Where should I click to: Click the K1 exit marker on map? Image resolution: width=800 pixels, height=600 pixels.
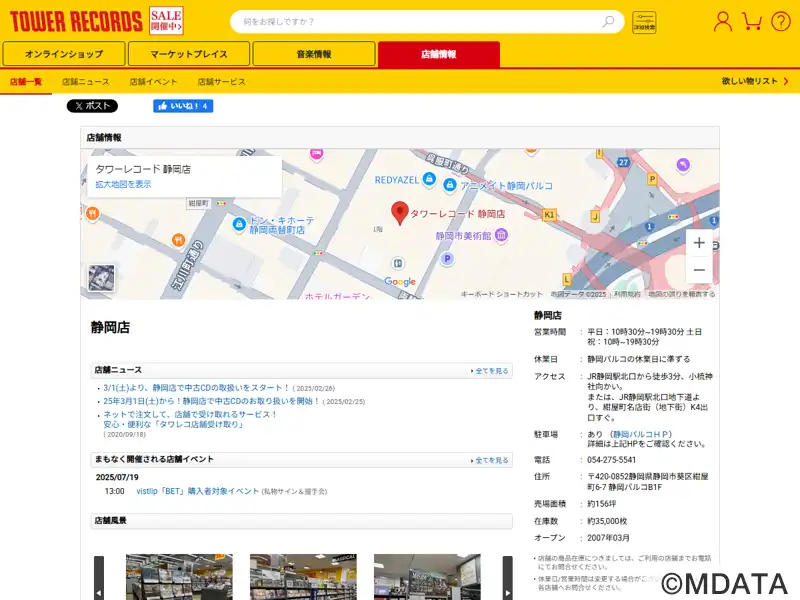[549, 215]
